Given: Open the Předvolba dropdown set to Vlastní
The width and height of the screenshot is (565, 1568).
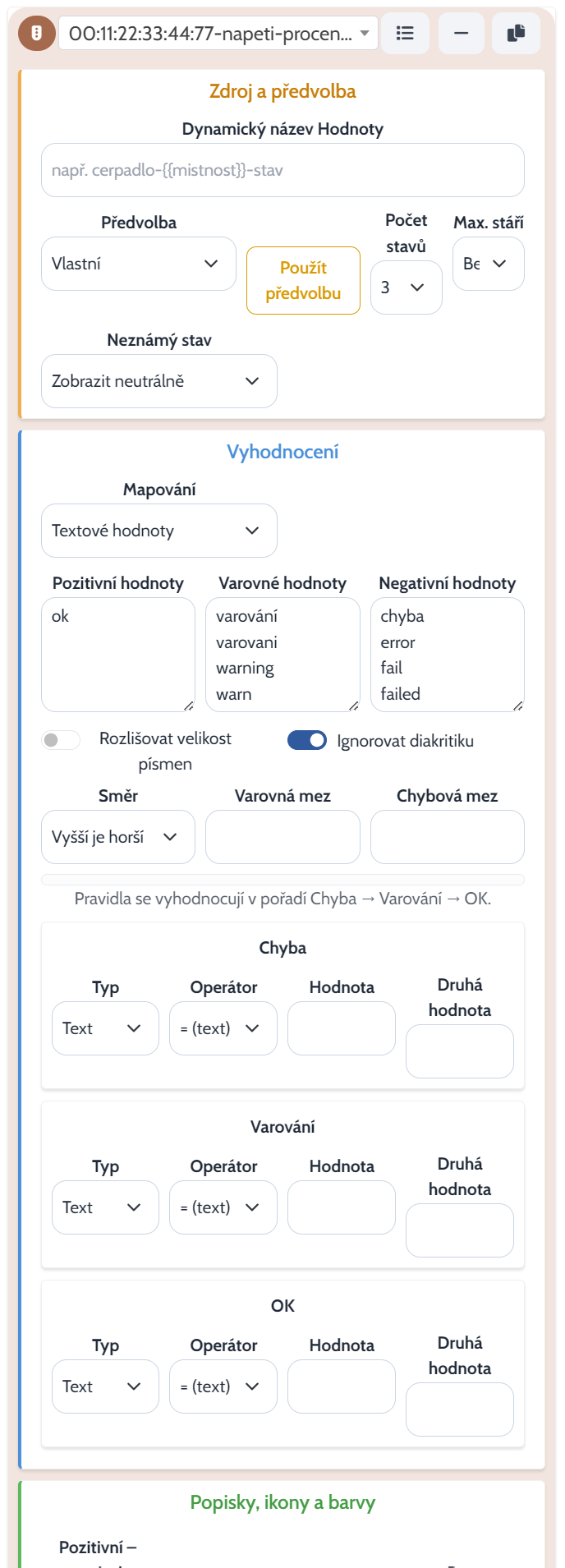Looking at the screenshot, I should coord(139,264).
